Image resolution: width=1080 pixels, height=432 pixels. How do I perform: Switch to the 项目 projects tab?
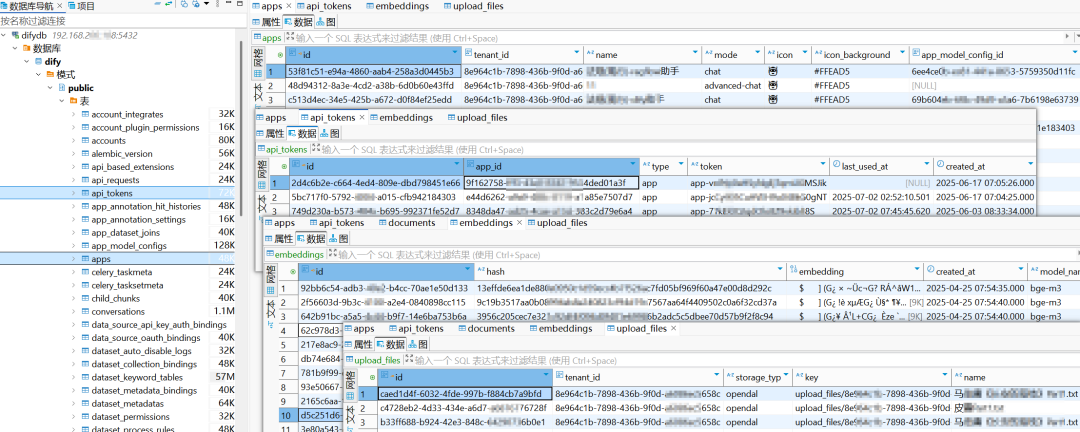click(83, 6)
